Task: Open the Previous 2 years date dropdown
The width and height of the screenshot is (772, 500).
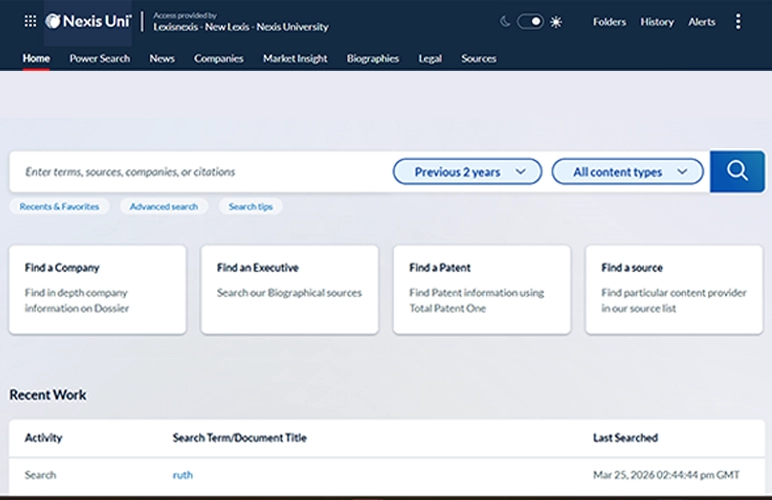Action: click(x=467, y=172)
